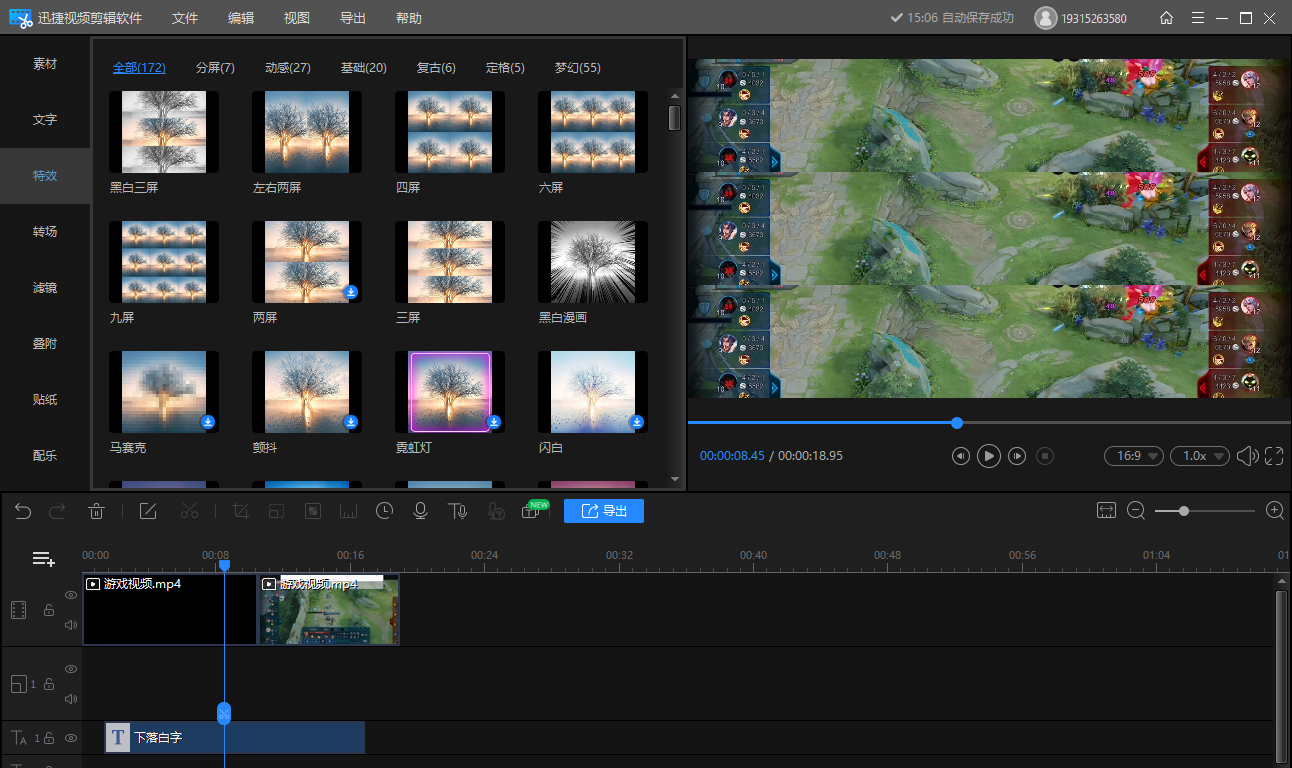This screenshot has height=768, width=1292.
Task: Click the play button under preview
Action: click(x=988, y=456)
